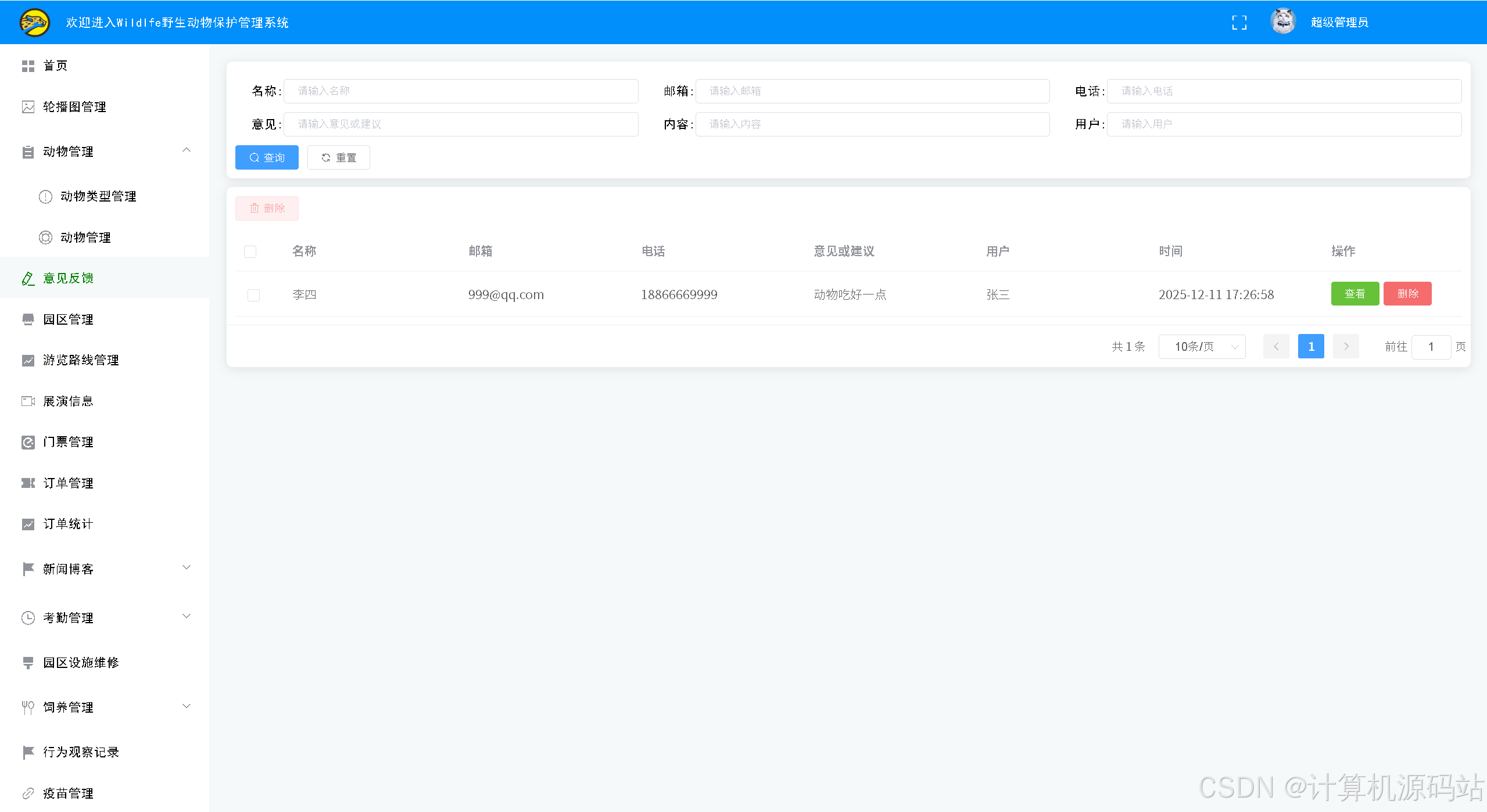This screenshot has height=812, width=1487.
Task: Click the 园区设施维修 brush icon
Action: [28, 663]
